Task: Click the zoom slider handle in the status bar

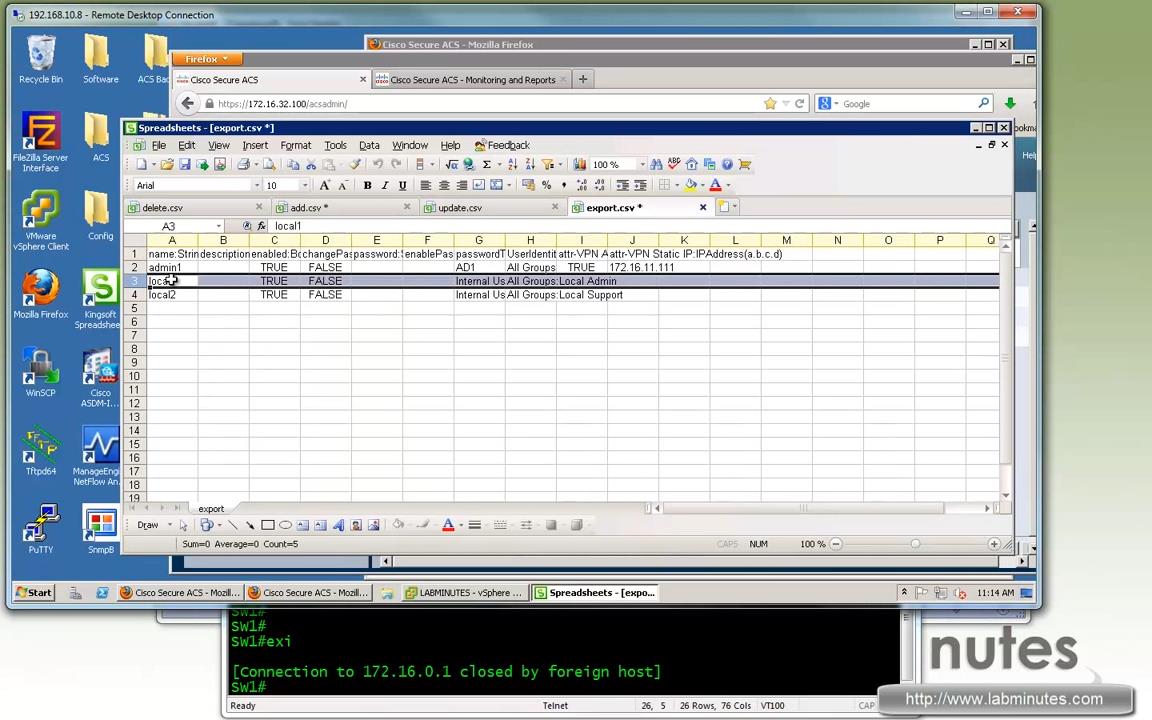Action: pos(915,544)
